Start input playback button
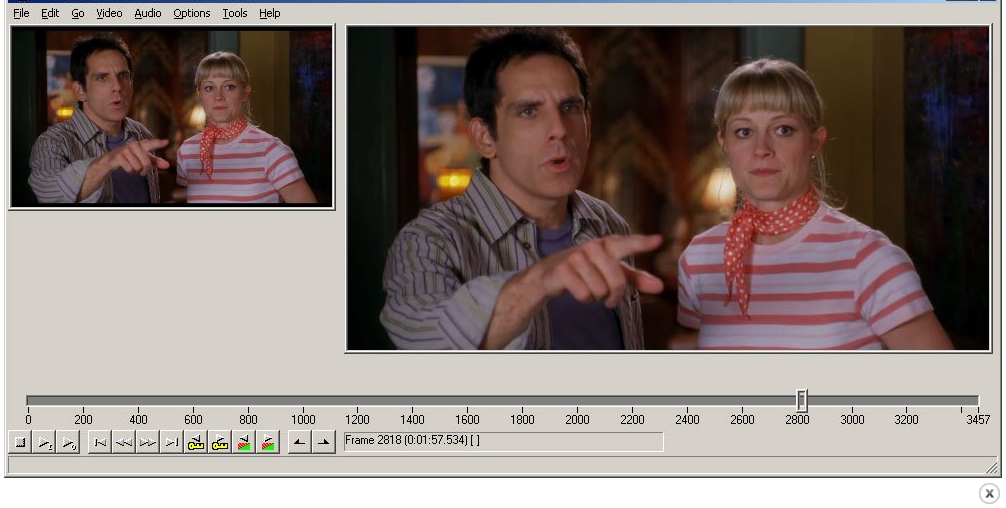This screenshot has height=508, width=1006. click(x=44, y=442)
